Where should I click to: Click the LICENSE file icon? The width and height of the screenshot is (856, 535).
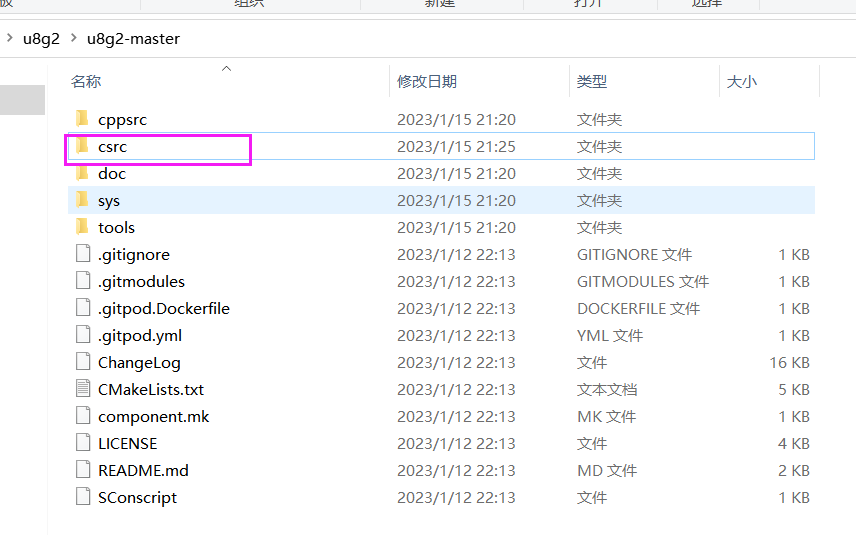(83, 443)
